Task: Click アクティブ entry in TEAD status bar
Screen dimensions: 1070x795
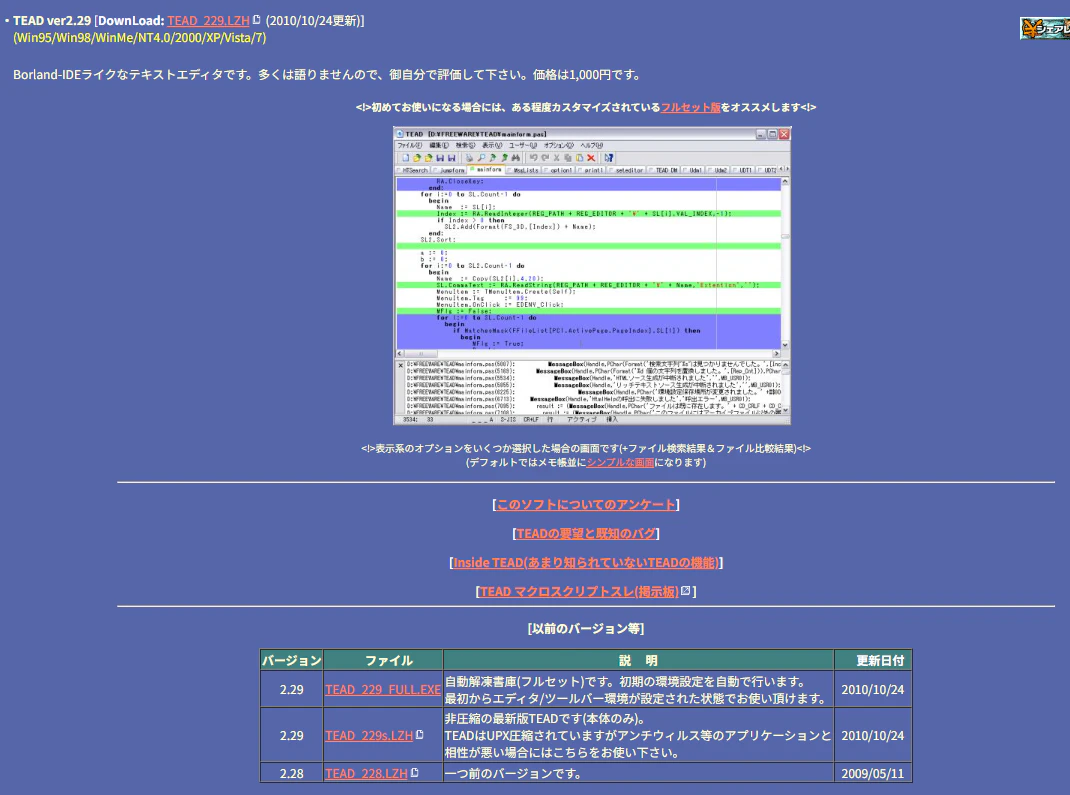Action: pos(581,420)
